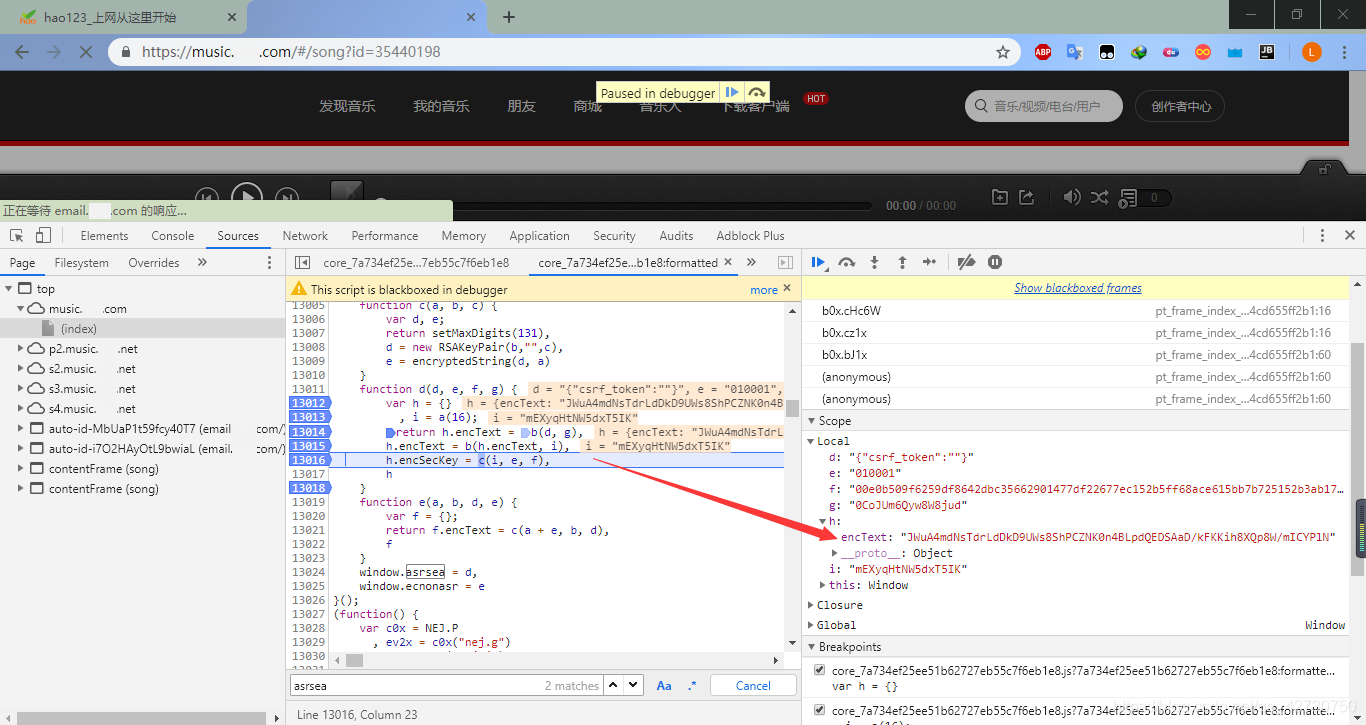Expand the Closure scope section
The width and height of the screenshot is (1366, 725).
click(812, 605)
